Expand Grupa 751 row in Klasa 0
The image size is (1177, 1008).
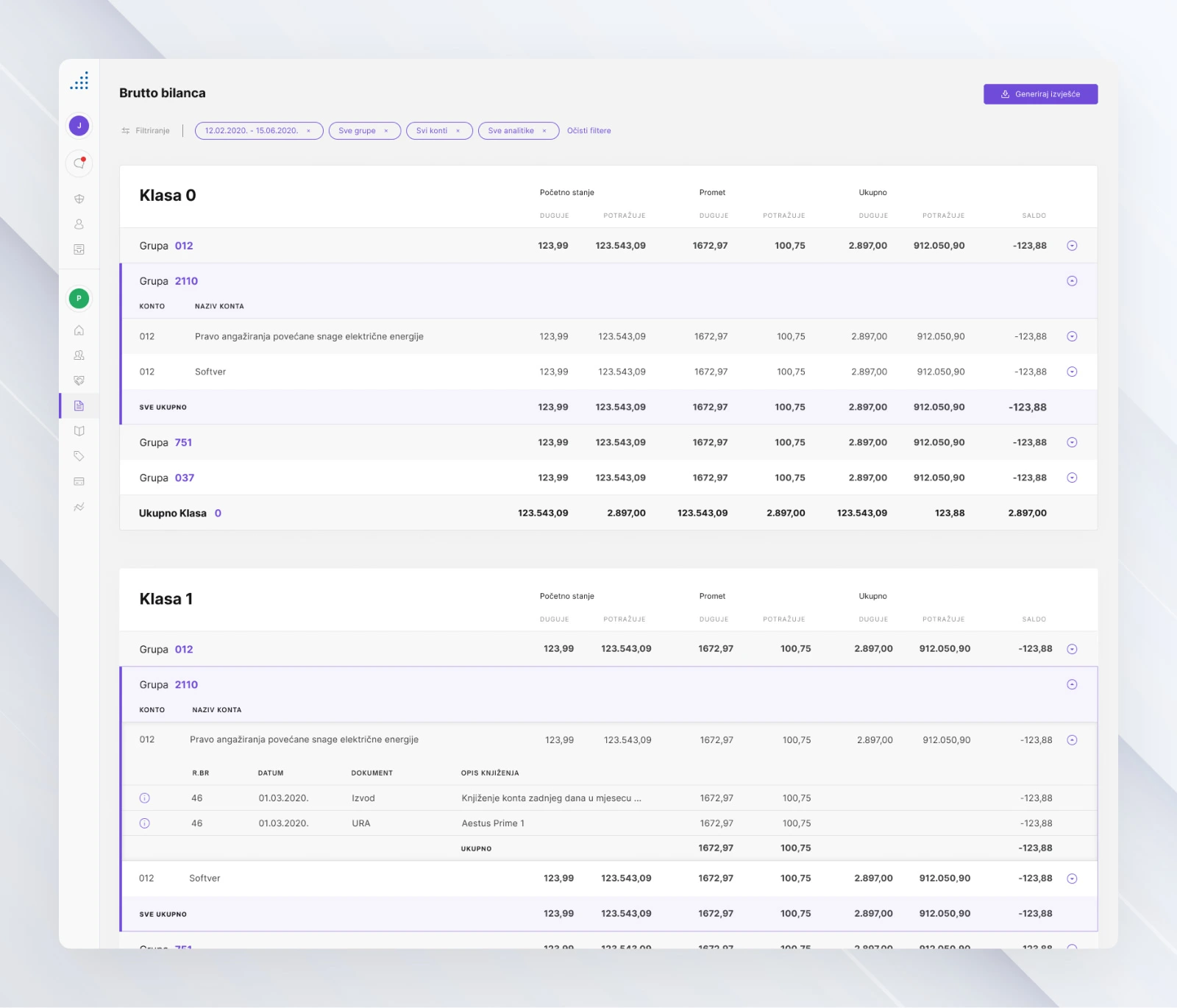[1072, 442]
